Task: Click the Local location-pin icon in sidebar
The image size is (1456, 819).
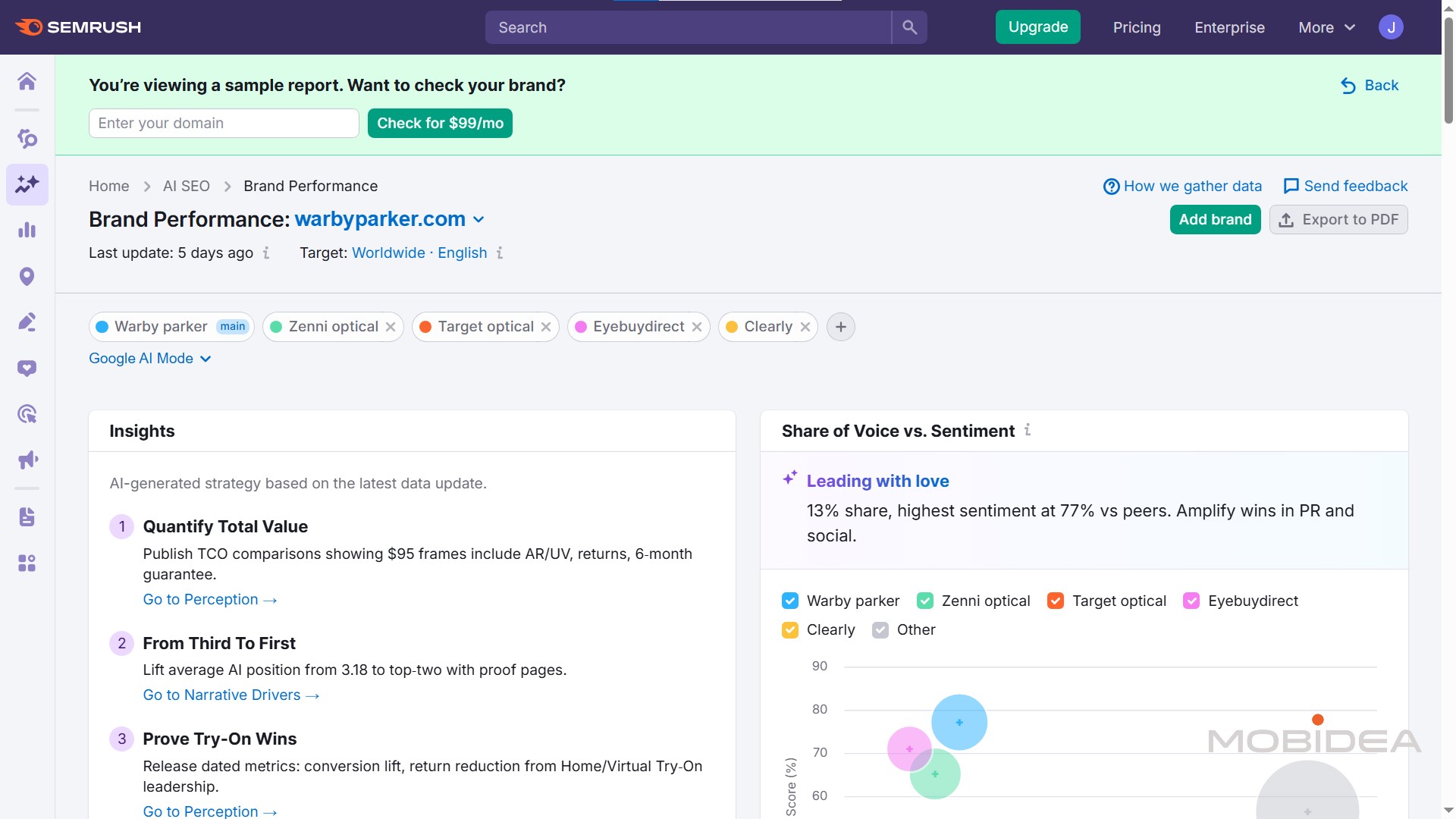Action: click(x=27, y=277)
